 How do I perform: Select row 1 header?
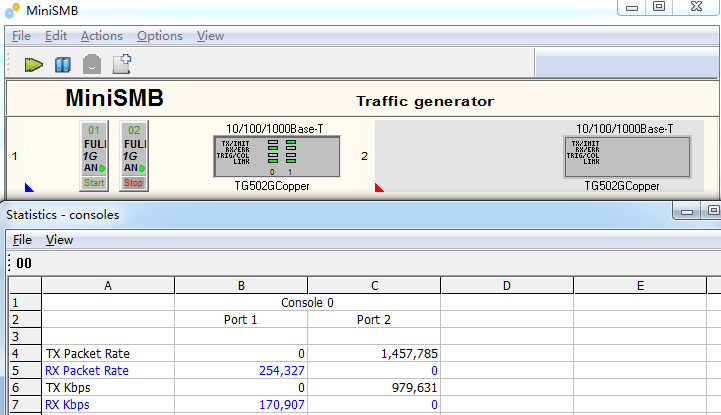tap(25, 302)
